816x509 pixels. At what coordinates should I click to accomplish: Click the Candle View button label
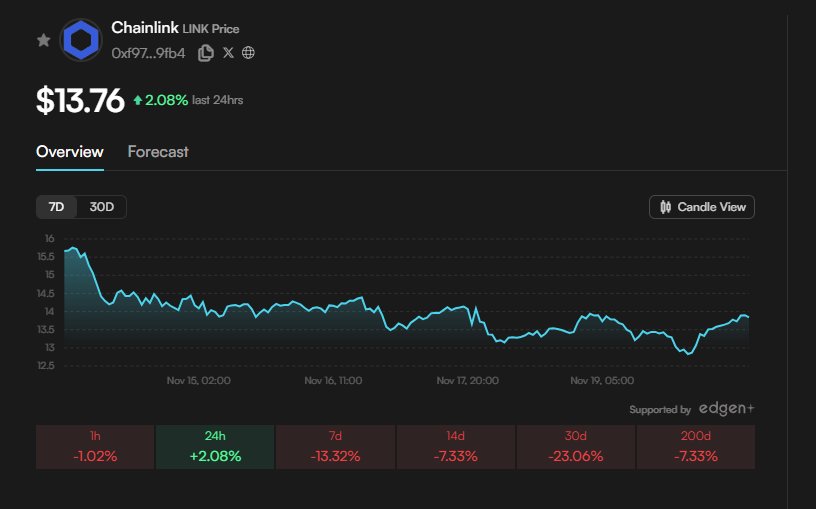pos(711,207)
